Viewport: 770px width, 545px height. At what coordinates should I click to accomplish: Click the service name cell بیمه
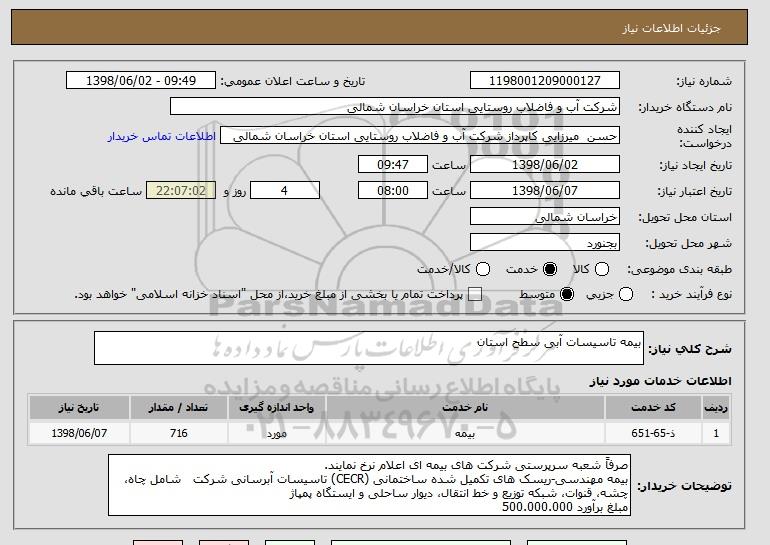[465, 433]
